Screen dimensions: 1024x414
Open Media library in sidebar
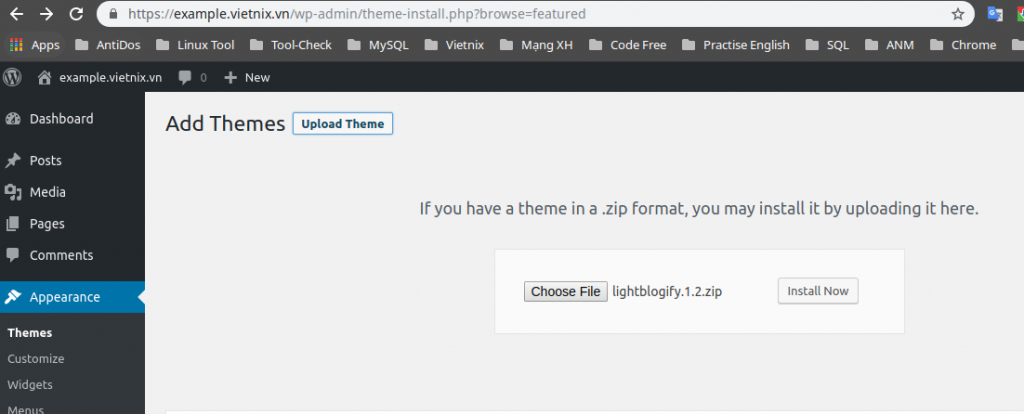pos(47,192)
